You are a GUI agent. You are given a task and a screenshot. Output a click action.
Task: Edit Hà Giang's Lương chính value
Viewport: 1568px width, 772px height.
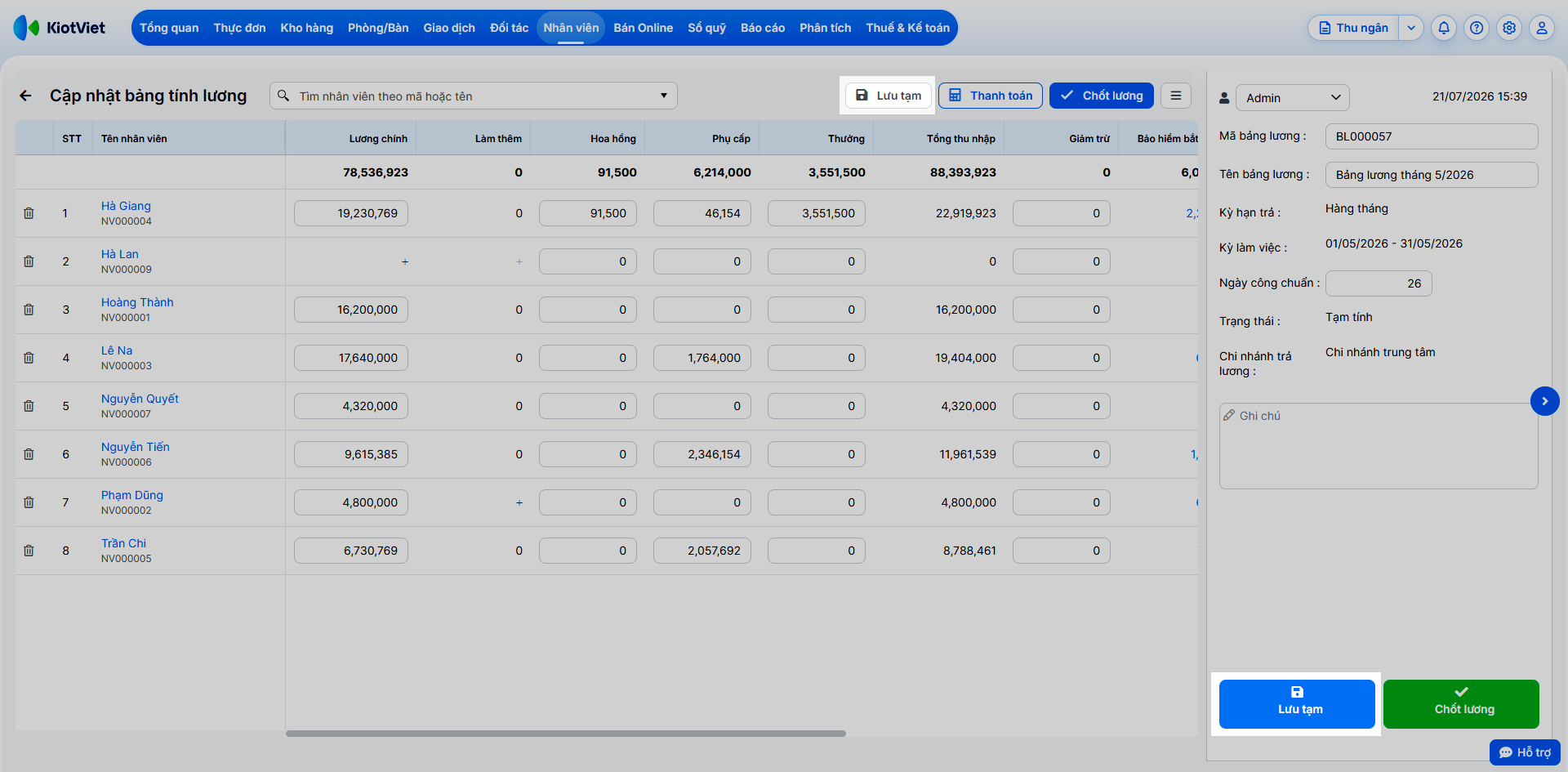tap(351, 213)
